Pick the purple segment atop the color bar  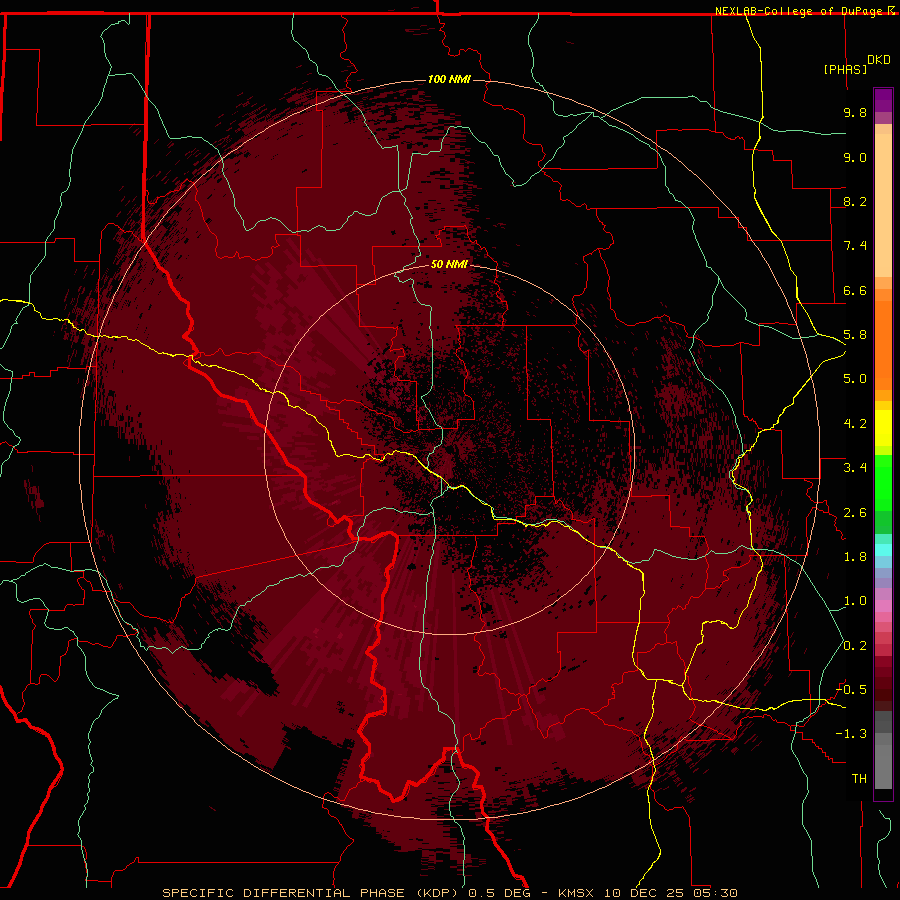(883, 100)
